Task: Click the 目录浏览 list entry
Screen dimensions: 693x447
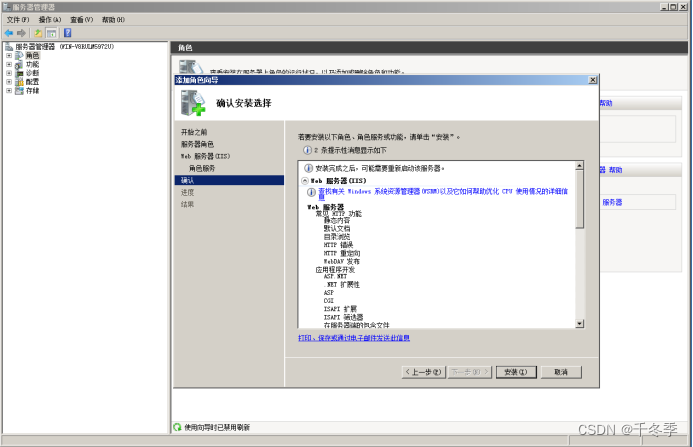Action: point(337,237)
